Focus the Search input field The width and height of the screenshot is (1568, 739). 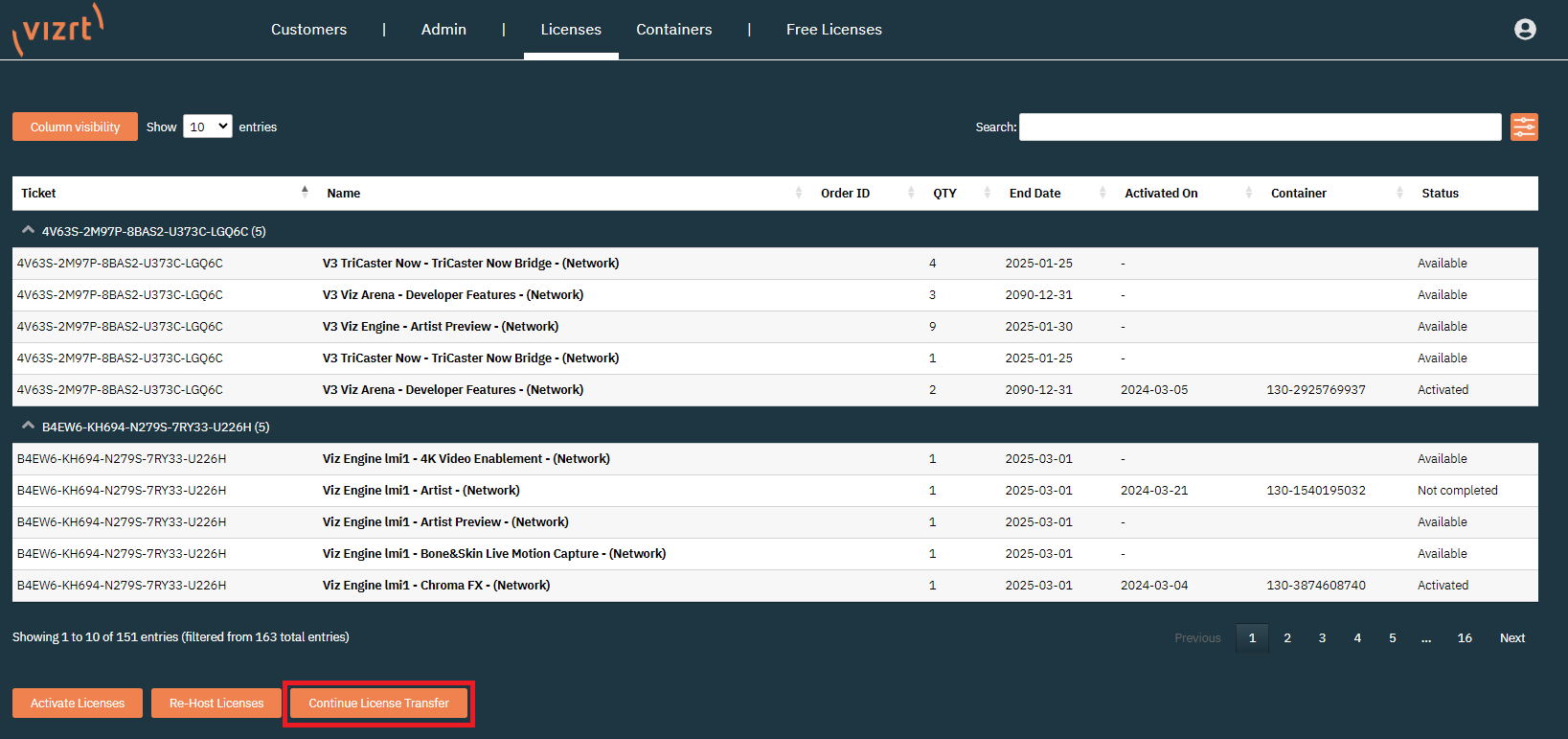pyautogui.click(x=1260, y=127)
